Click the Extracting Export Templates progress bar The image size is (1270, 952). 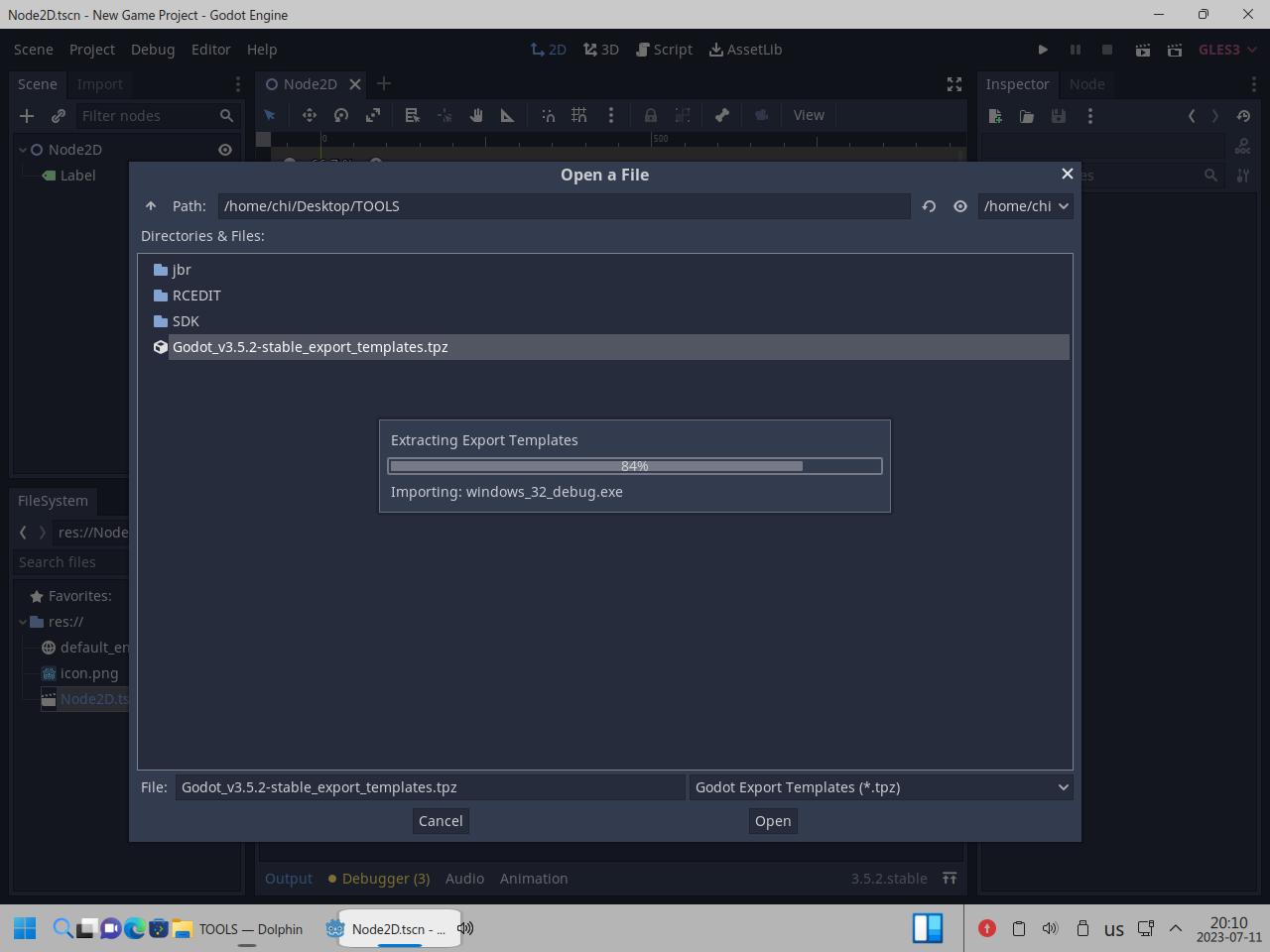pos(635,466)
